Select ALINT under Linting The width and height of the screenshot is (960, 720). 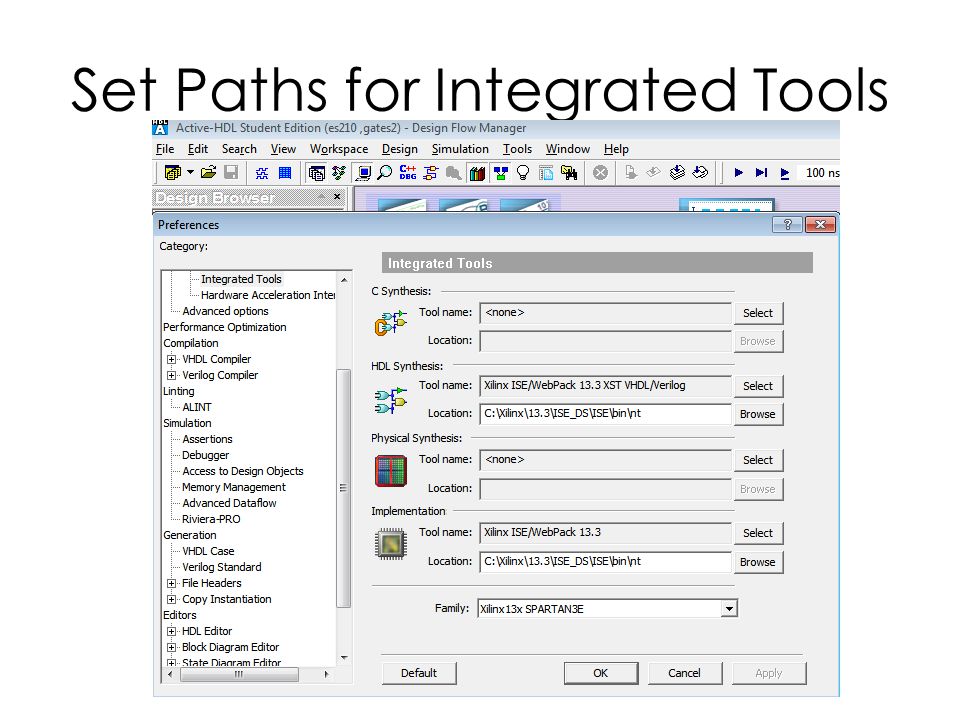click(197, 407)
